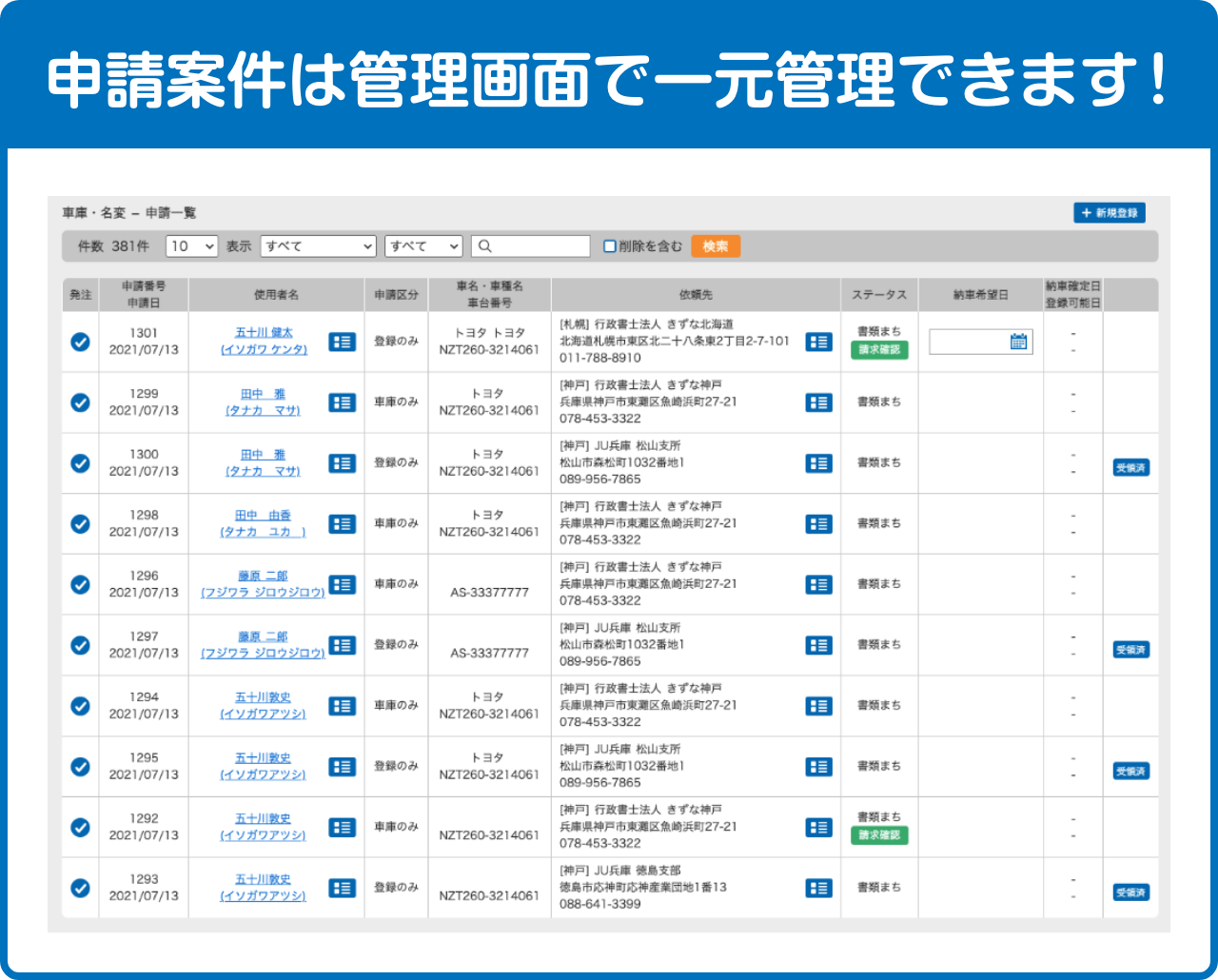Image resolution: width=1218 pixels, height=980 pixels.
Task: Click the 新規登録 button
Action: [1110, 213]
